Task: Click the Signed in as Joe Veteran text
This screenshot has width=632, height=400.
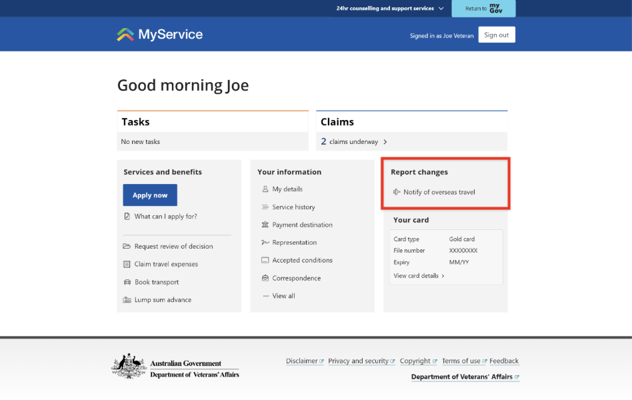Action: 442,35
